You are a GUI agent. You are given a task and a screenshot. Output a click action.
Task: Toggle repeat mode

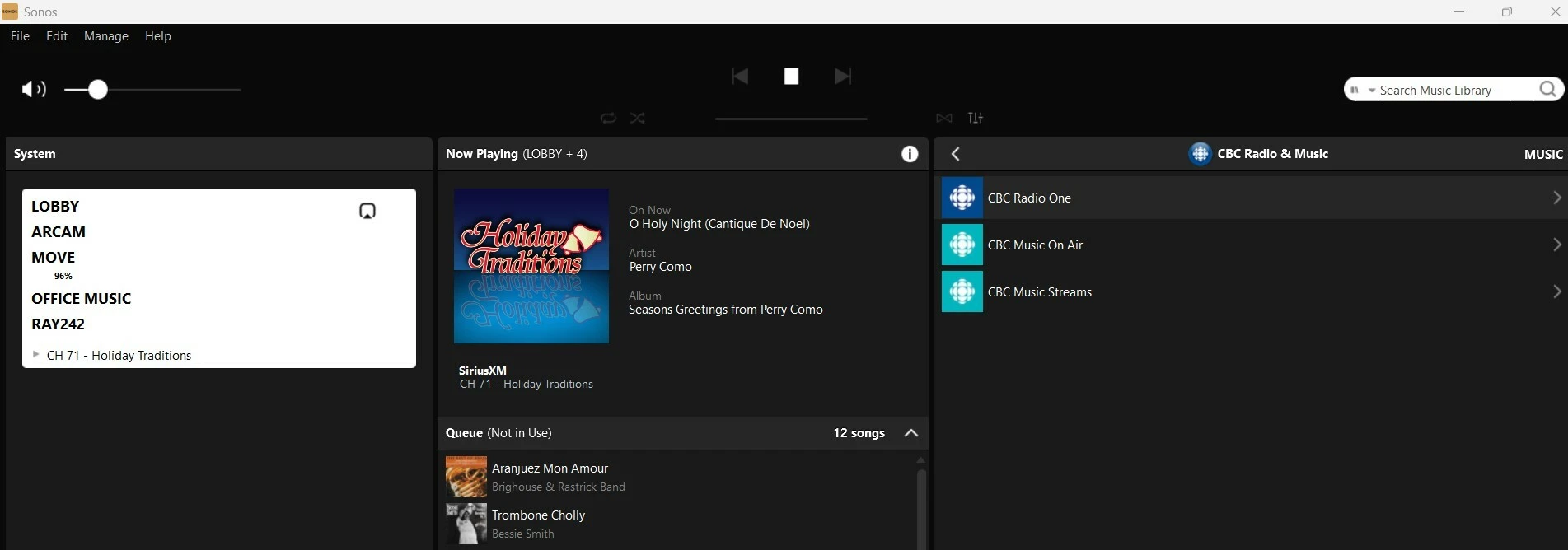[x=608, y=118]
